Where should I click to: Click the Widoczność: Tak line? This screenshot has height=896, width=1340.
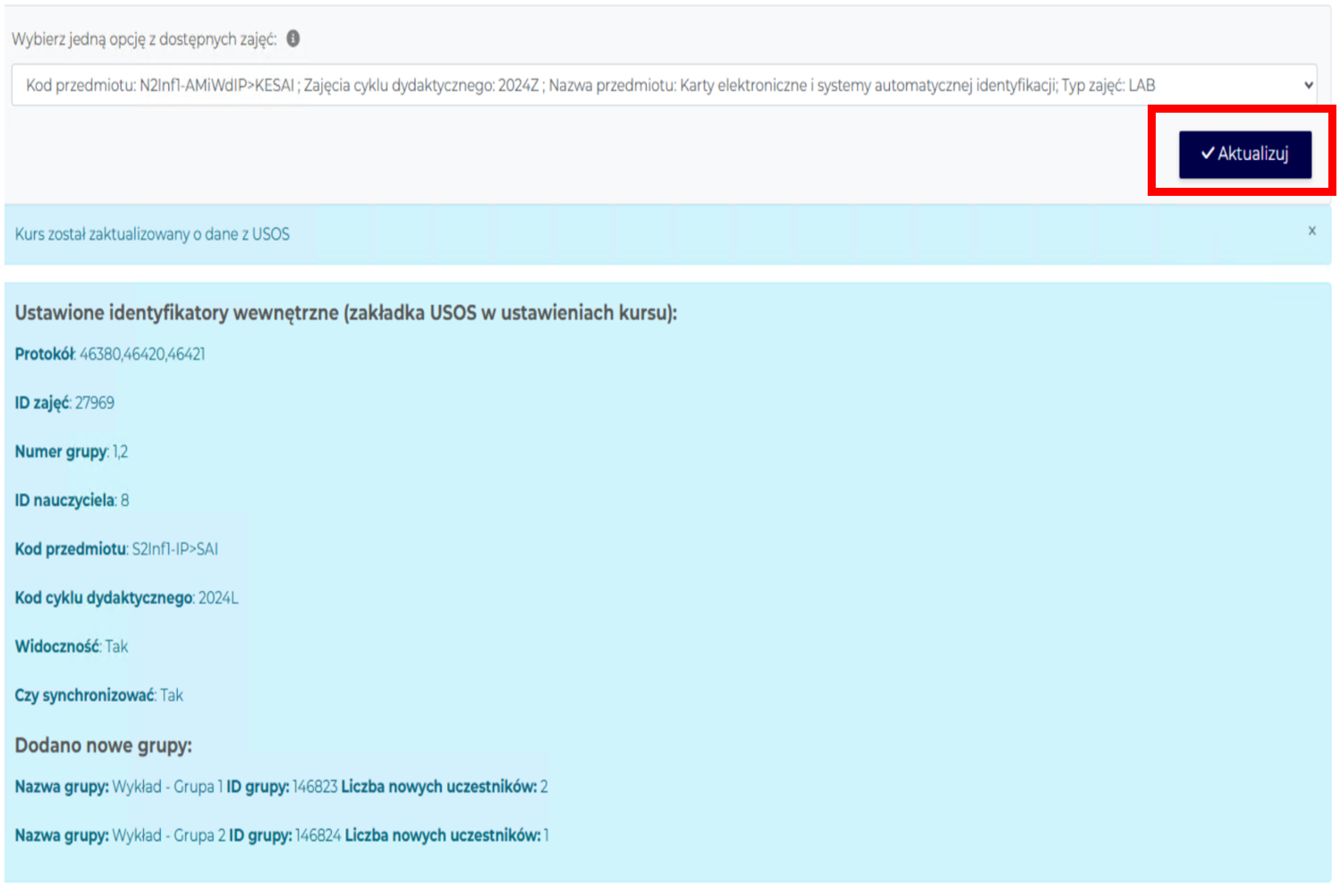pos(72,647)
